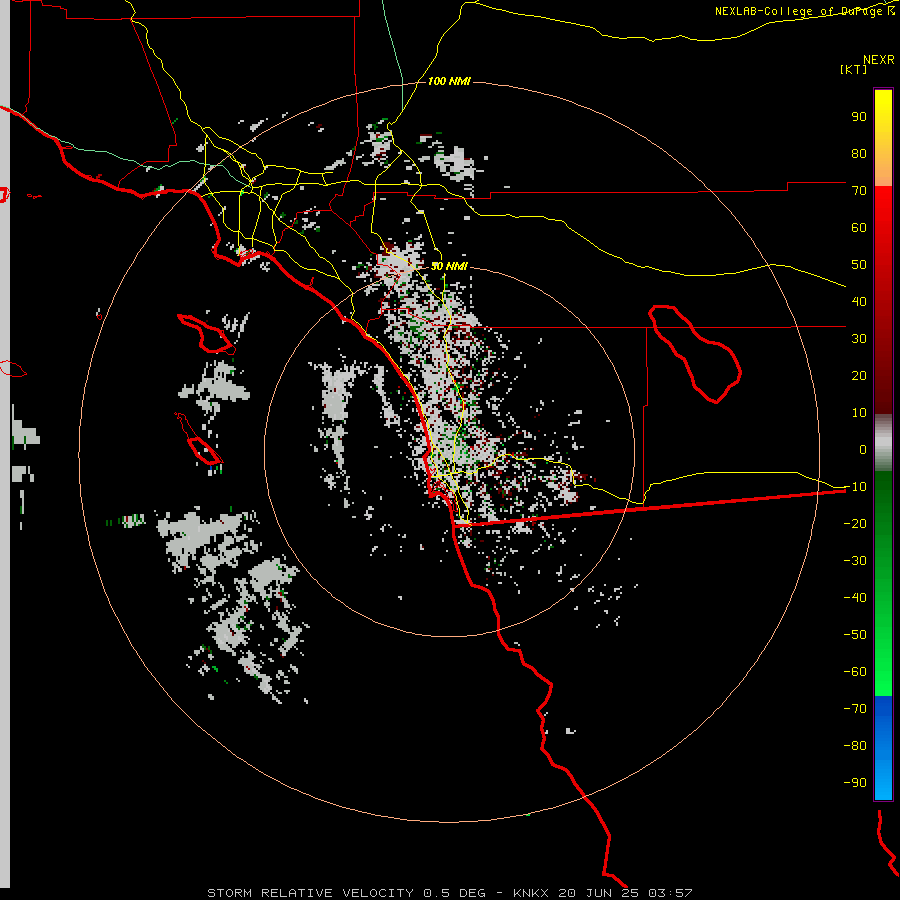Click the 30 value on the velocity scale
900x900 pixels.
859,339
